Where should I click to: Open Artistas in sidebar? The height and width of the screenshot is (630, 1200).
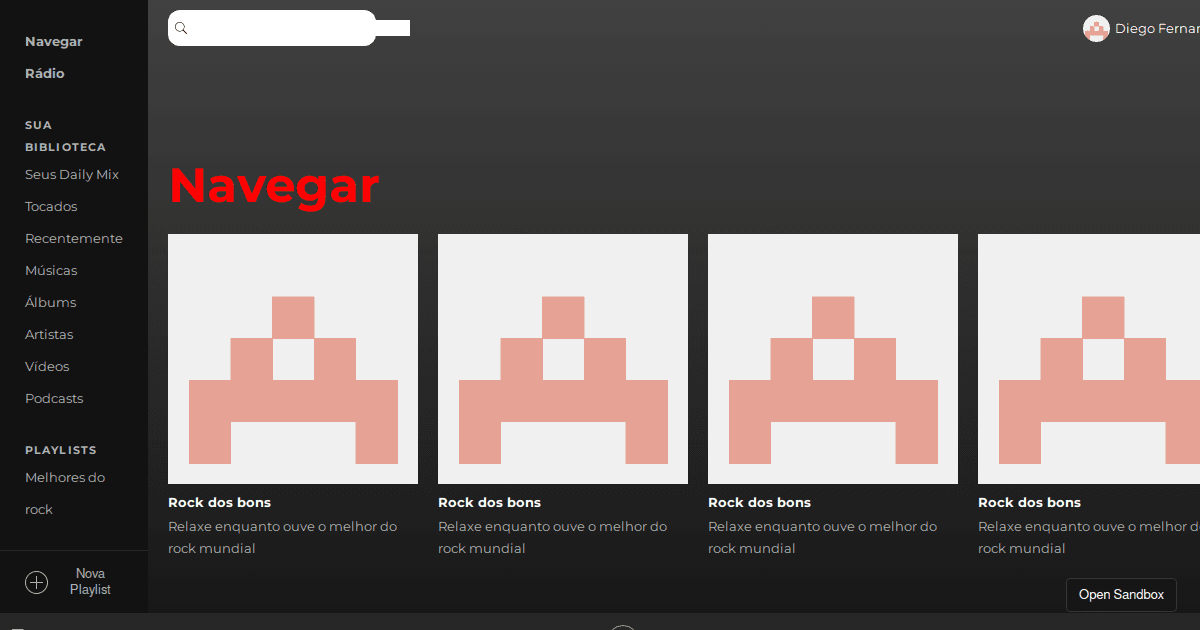click(49, 335)
